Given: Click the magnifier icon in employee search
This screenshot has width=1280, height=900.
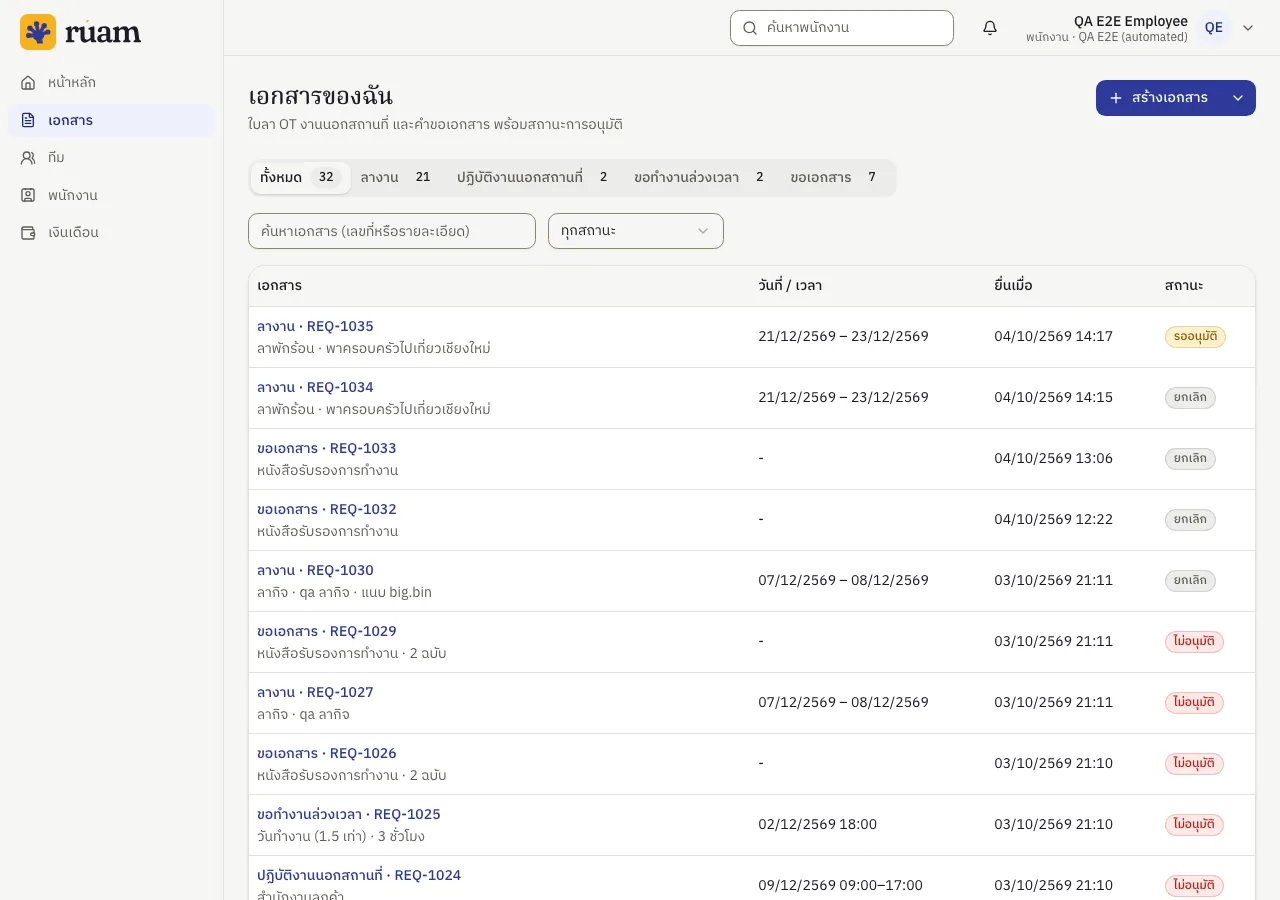Looking at the screenshot, I should tap(750, 28).
